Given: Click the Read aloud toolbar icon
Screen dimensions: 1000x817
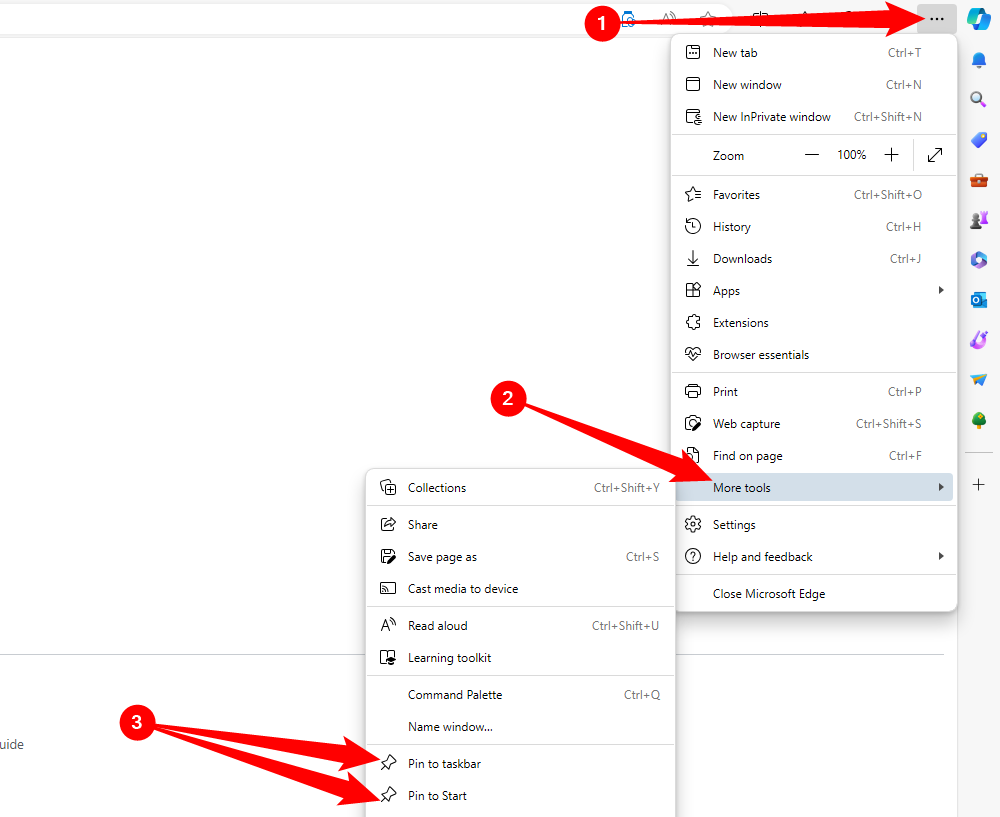Looking at the screenshot, I should (x=667, y=18).
